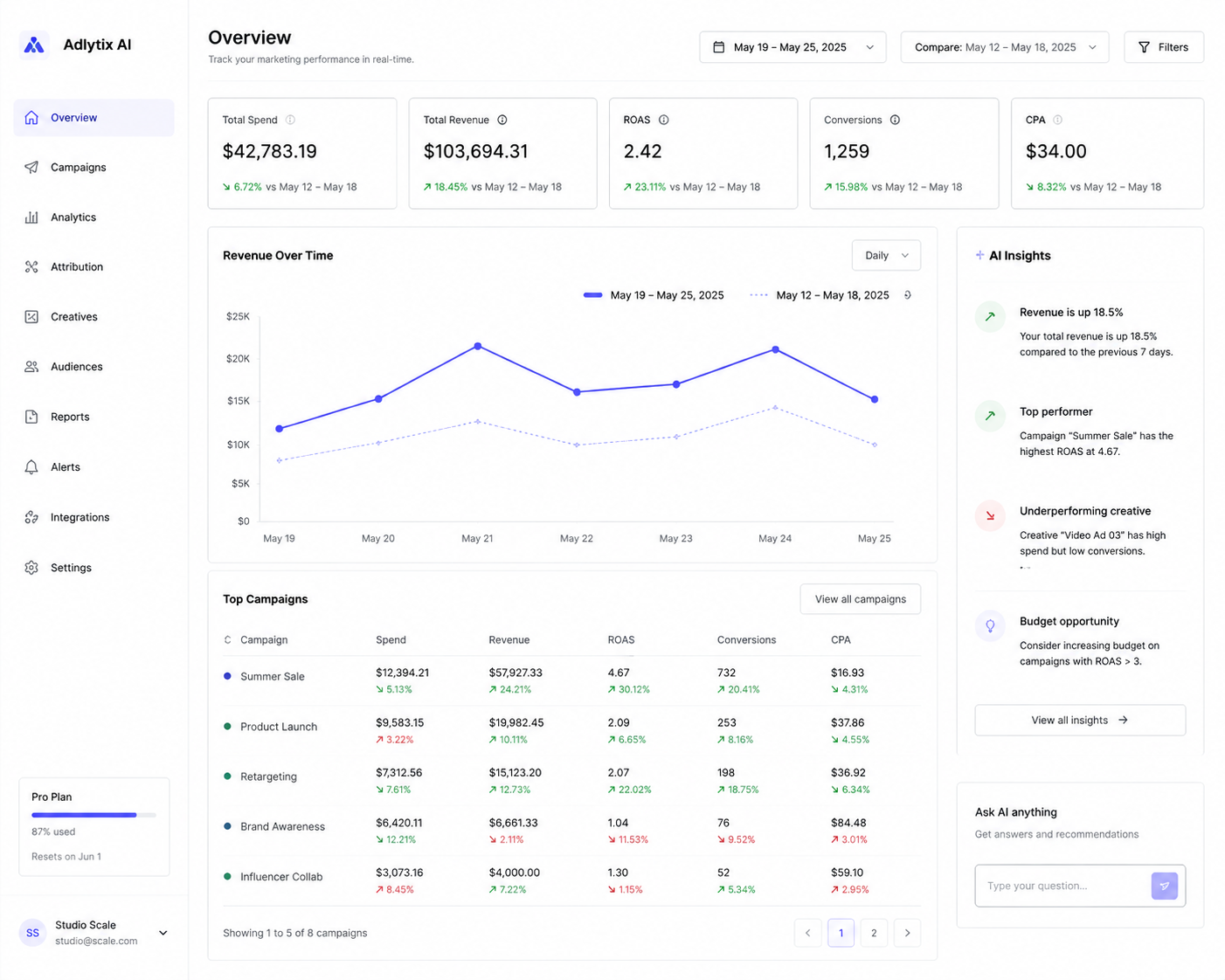The height and width of the screenshot is (980, 1225).
Task: Toggle the May 19 – May 25 legend series
Action: (654, 295)
